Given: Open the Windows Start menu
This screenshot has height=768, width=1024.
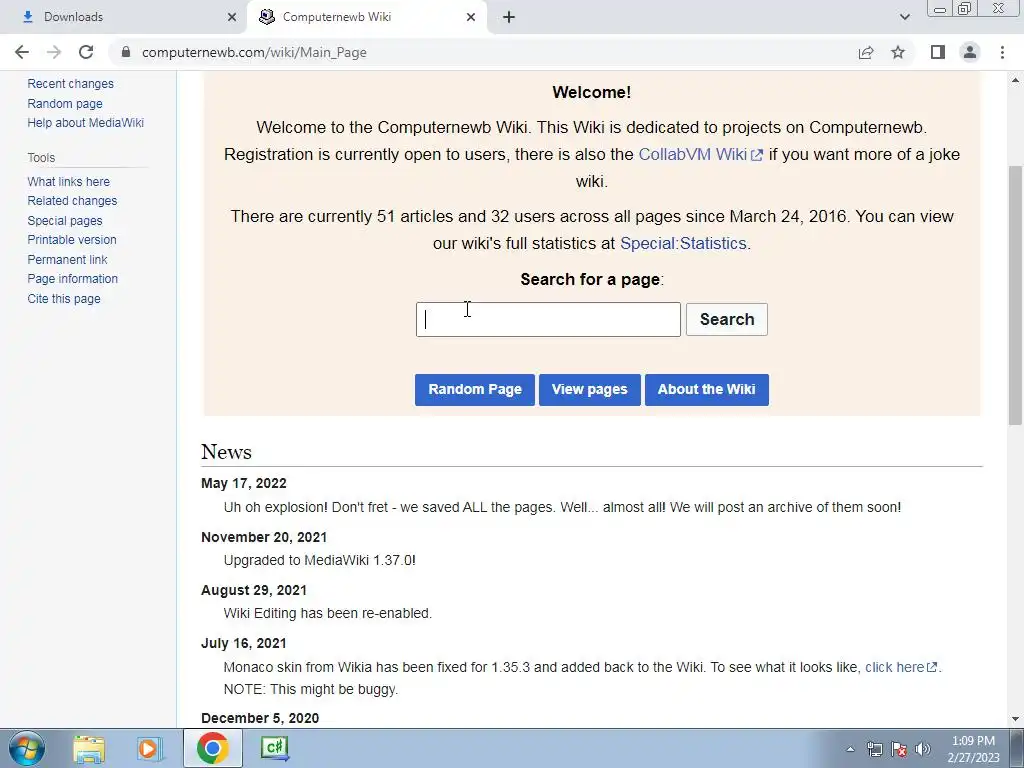Looking at the screenshot, I should 27,748.
